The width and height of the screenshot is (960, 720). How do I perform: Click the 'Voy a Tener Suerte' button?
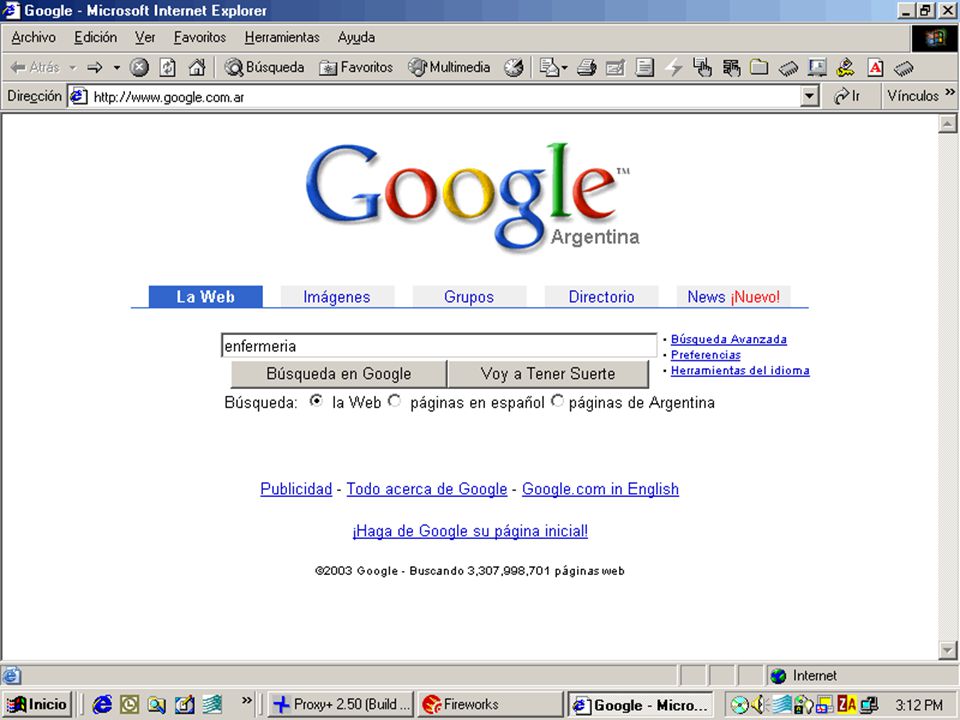[x=548, y=373]
